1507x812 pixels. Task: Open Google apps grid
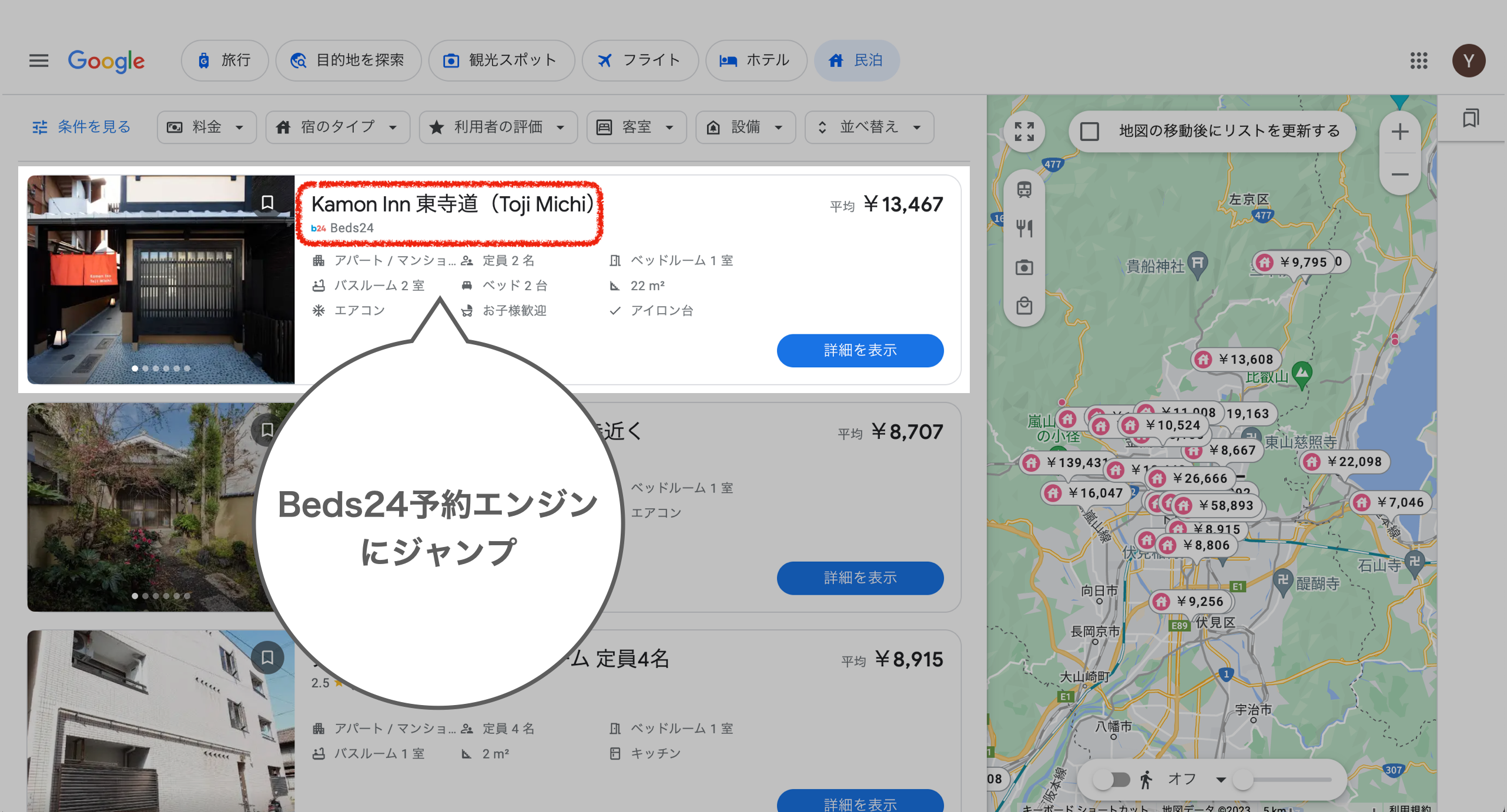1418,61
